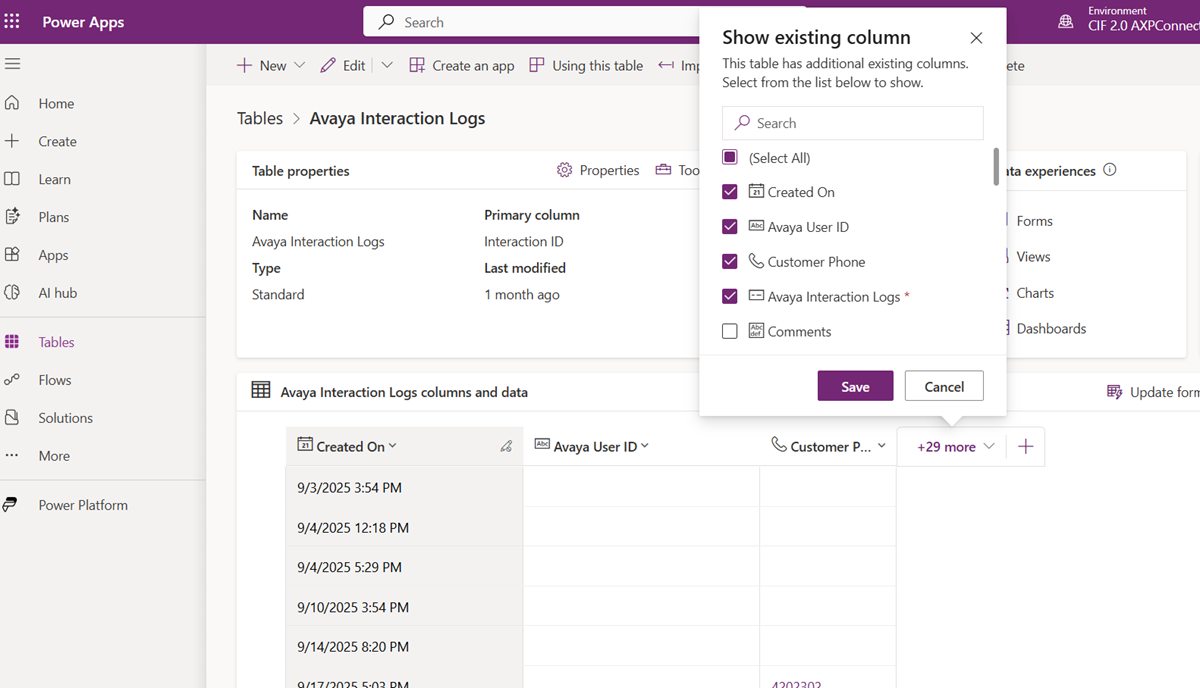This screenshot has width=1200, height=688.
Task: Open the Avaya User ID column dropdown
Action: [x=645, y=446]
